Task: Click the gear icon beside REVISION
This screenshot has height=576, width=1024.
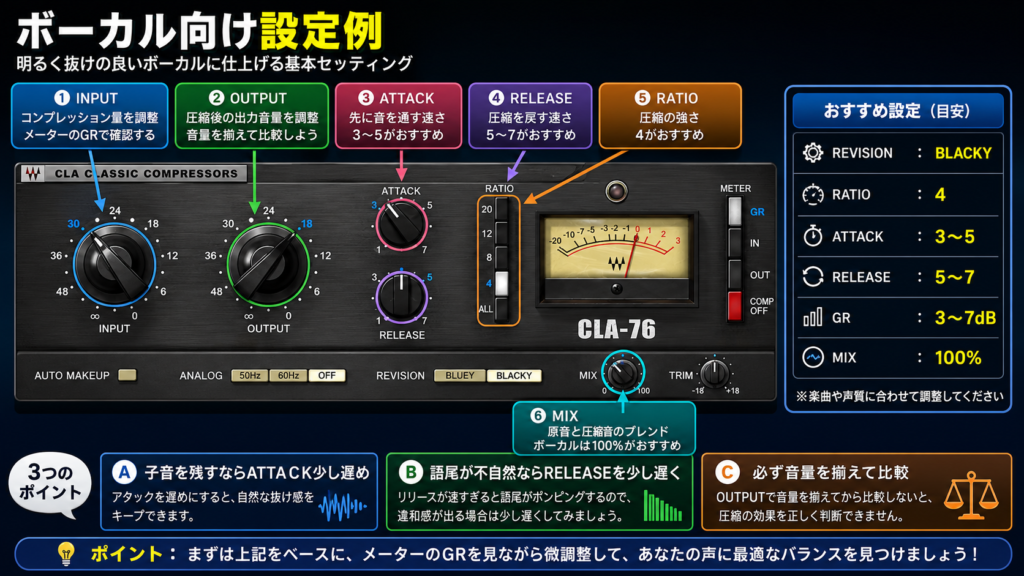Action: pyautogui.click(x=813, y=153)
